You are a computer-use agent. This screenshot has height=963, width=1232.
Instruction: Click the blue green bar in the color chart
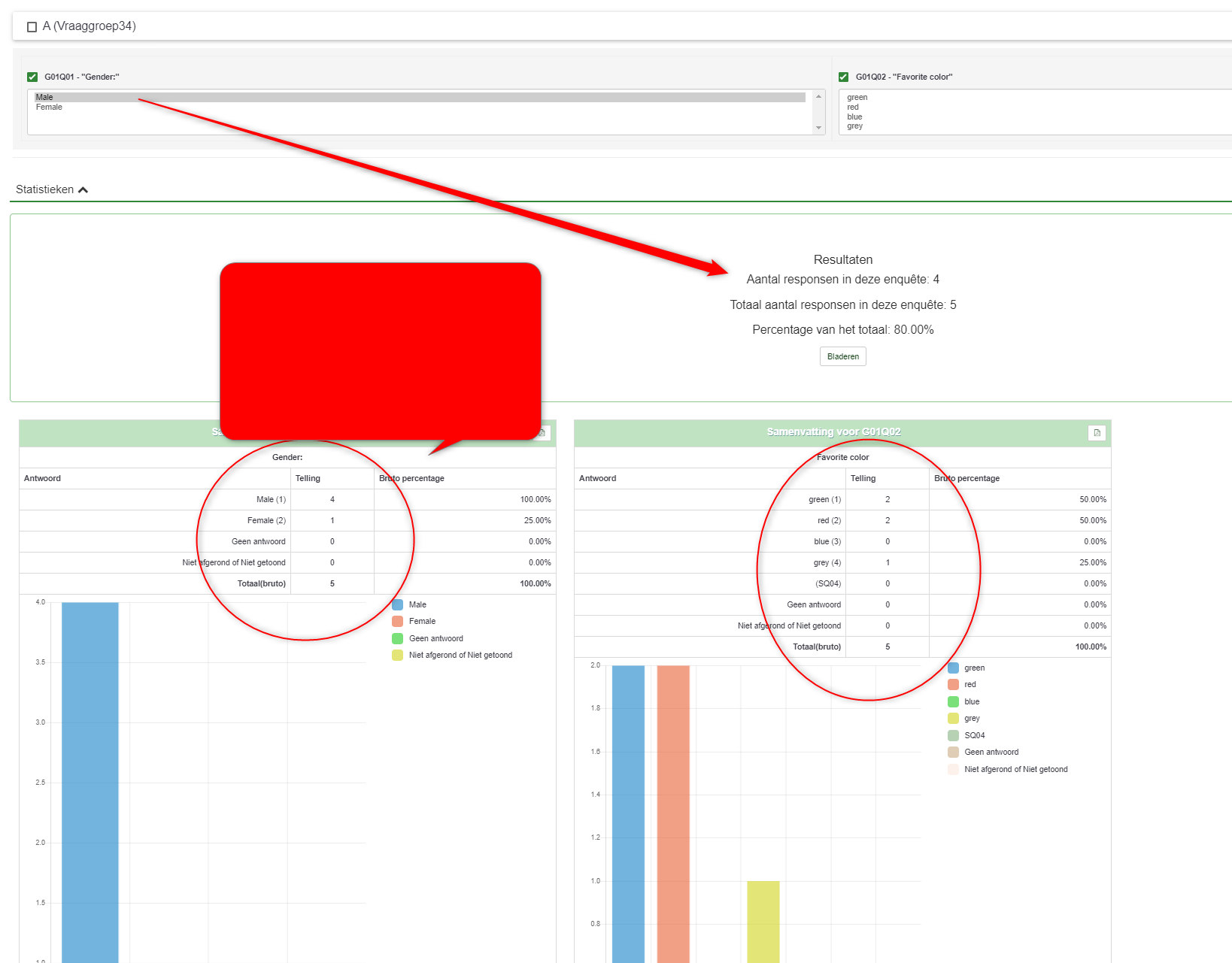coord(628,813)
